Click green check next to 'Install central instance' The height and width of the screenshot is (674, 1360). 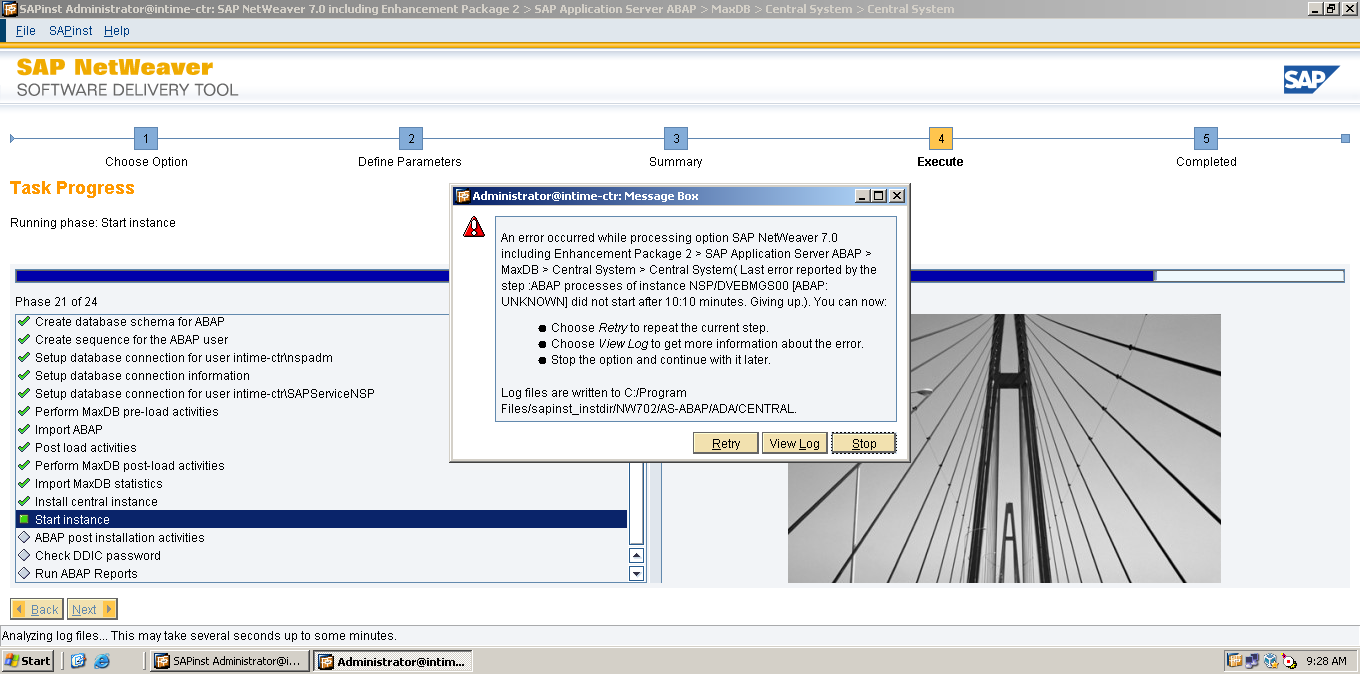[24, 501]
